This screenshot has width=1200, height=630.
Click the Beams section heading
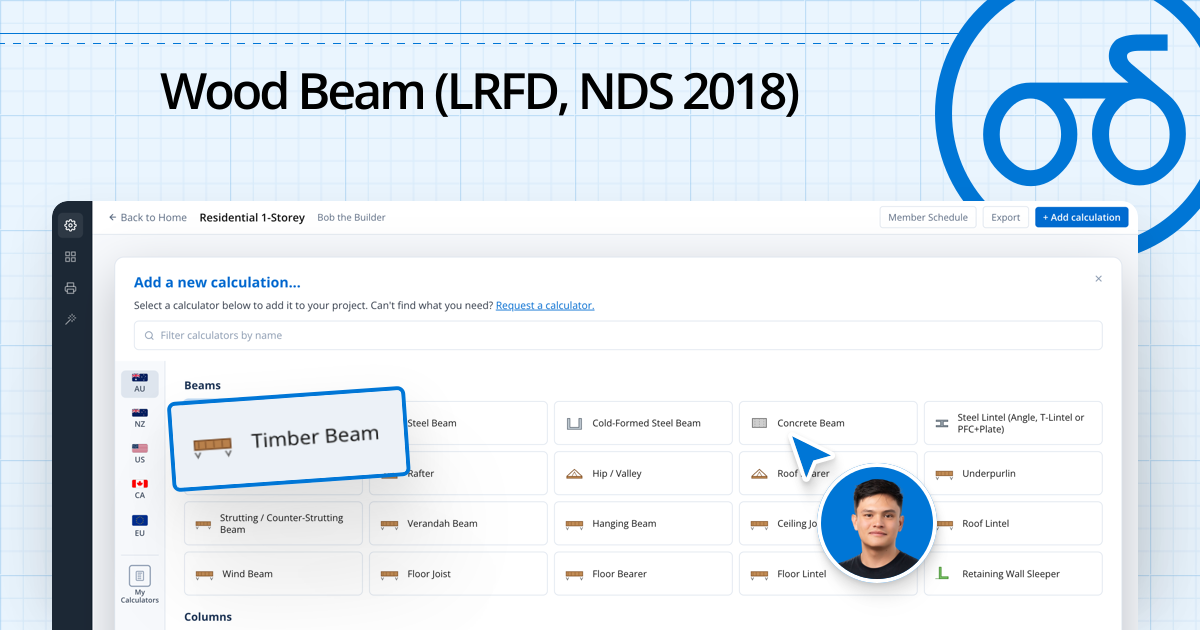coord(202,385)
